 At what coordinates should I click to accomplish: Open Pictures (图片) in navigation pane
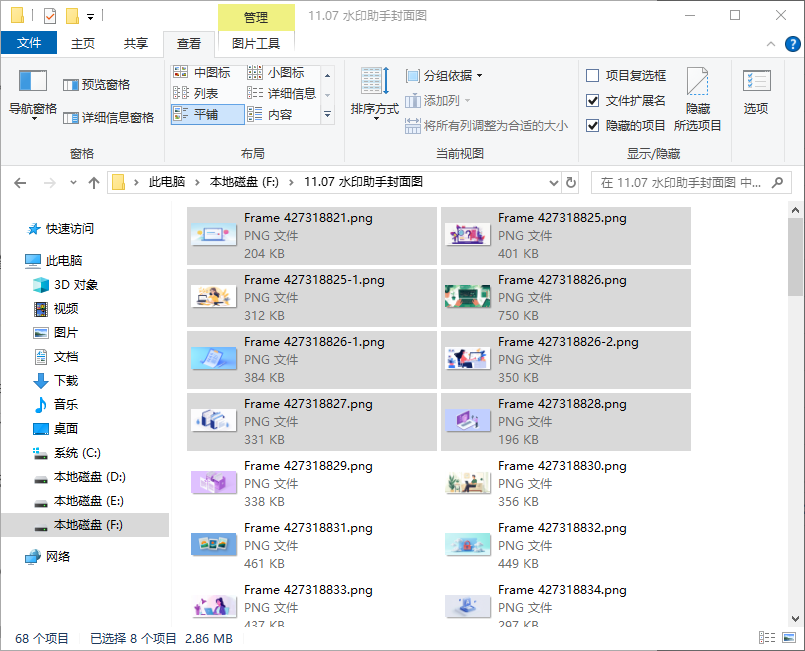pyautogui.click(x=56, y=333)
